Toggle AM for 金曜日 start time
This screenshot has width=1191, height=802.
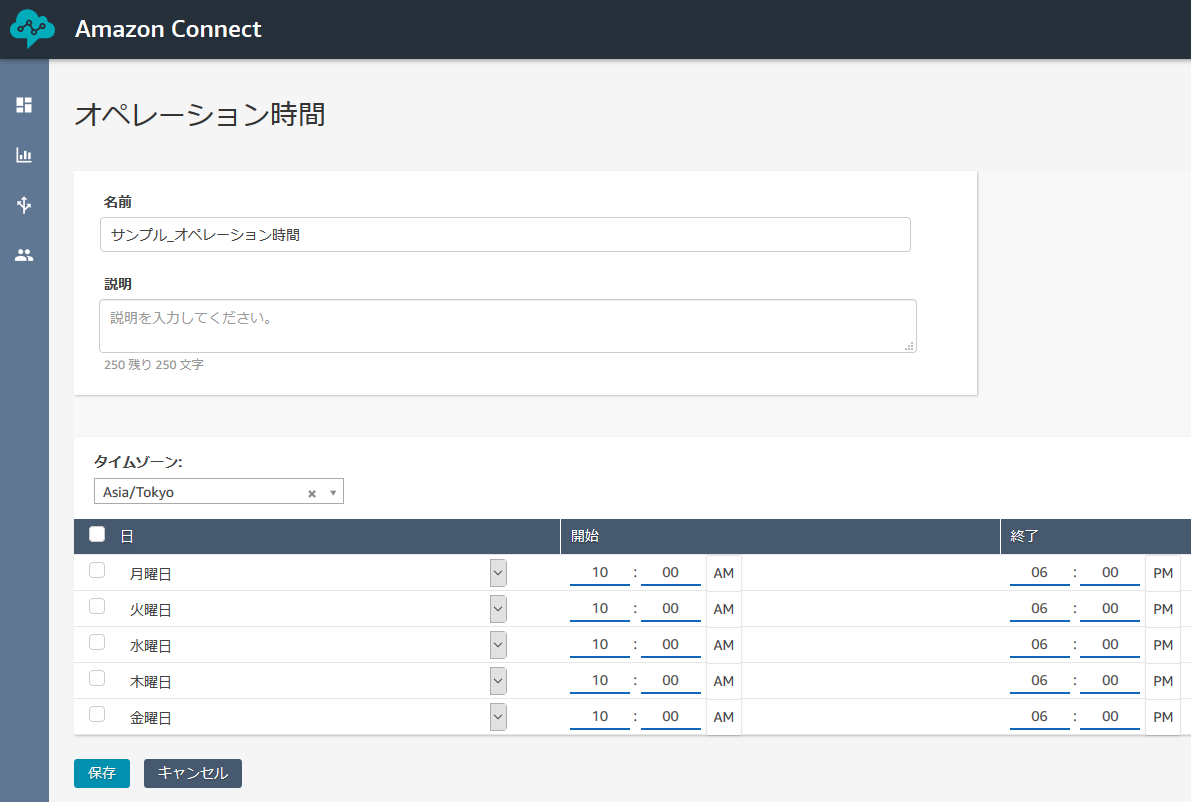click(724, 717)
